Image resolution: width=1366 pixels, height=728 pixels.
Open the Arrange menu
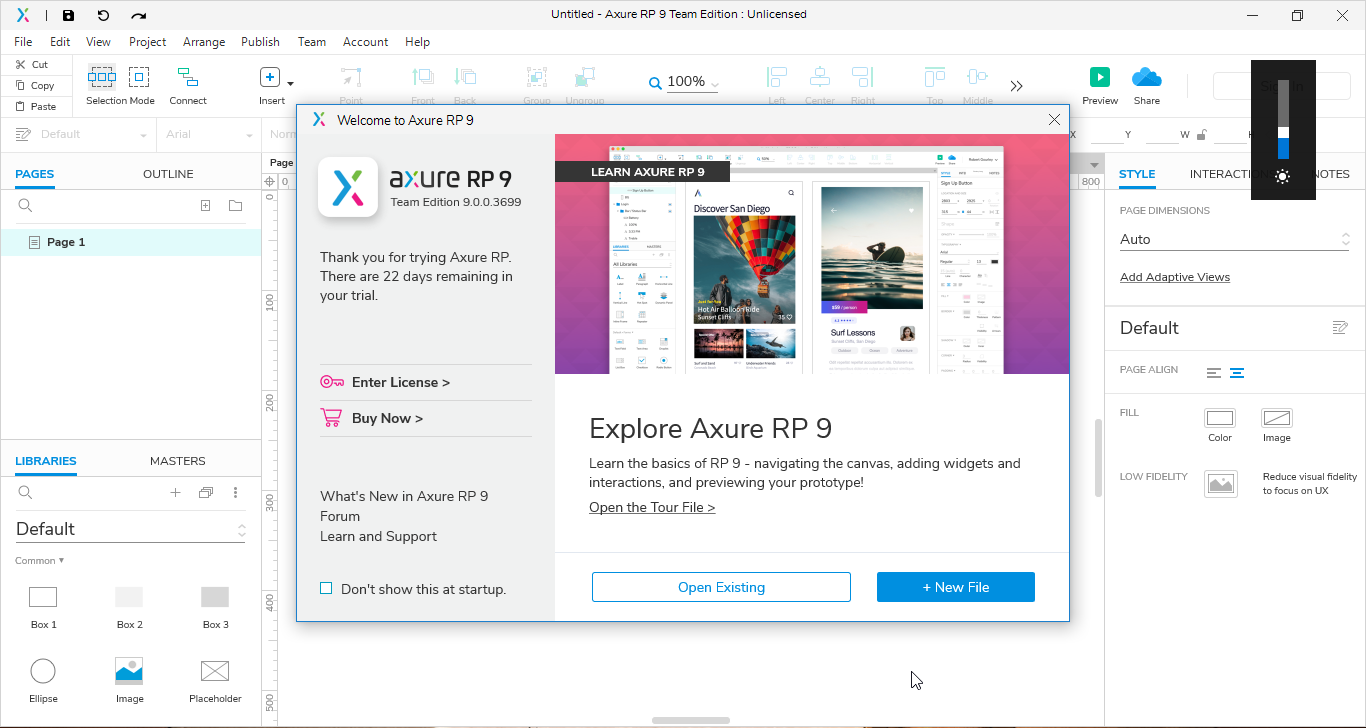coord(204,42)
